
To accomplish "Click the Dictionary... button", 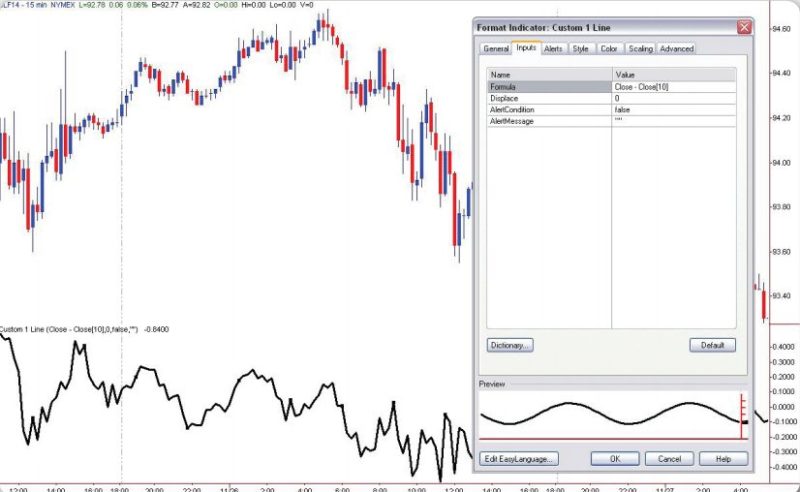I will (510, 346).
